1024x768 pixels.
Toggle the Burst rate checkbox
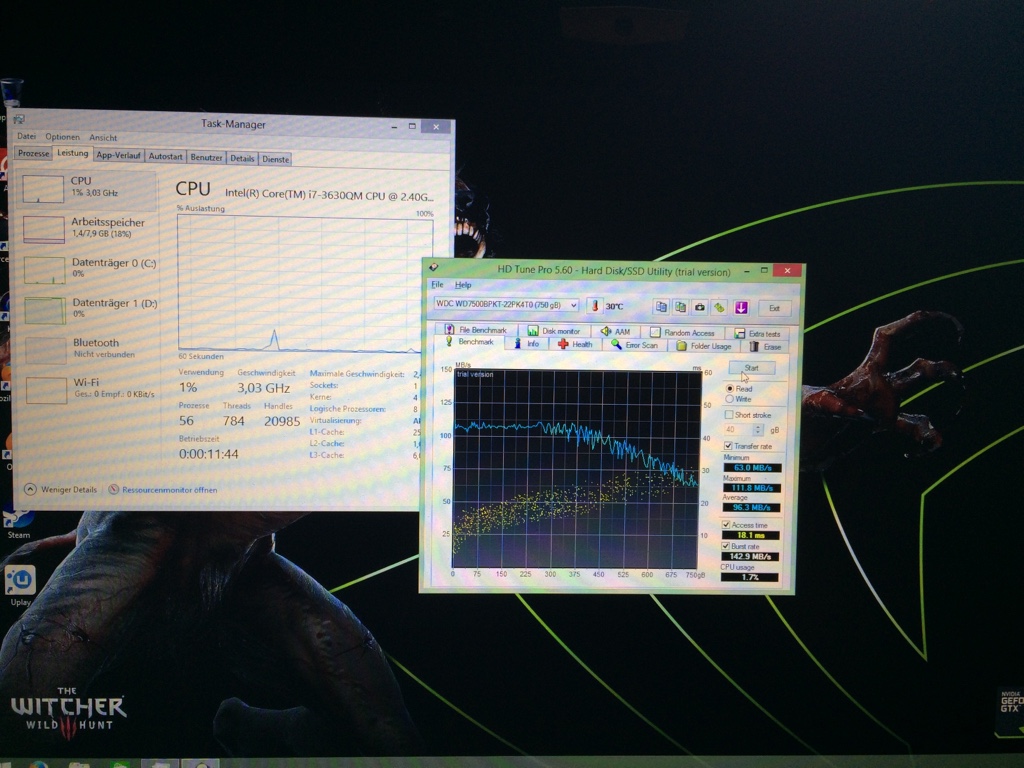pos(725,545)
